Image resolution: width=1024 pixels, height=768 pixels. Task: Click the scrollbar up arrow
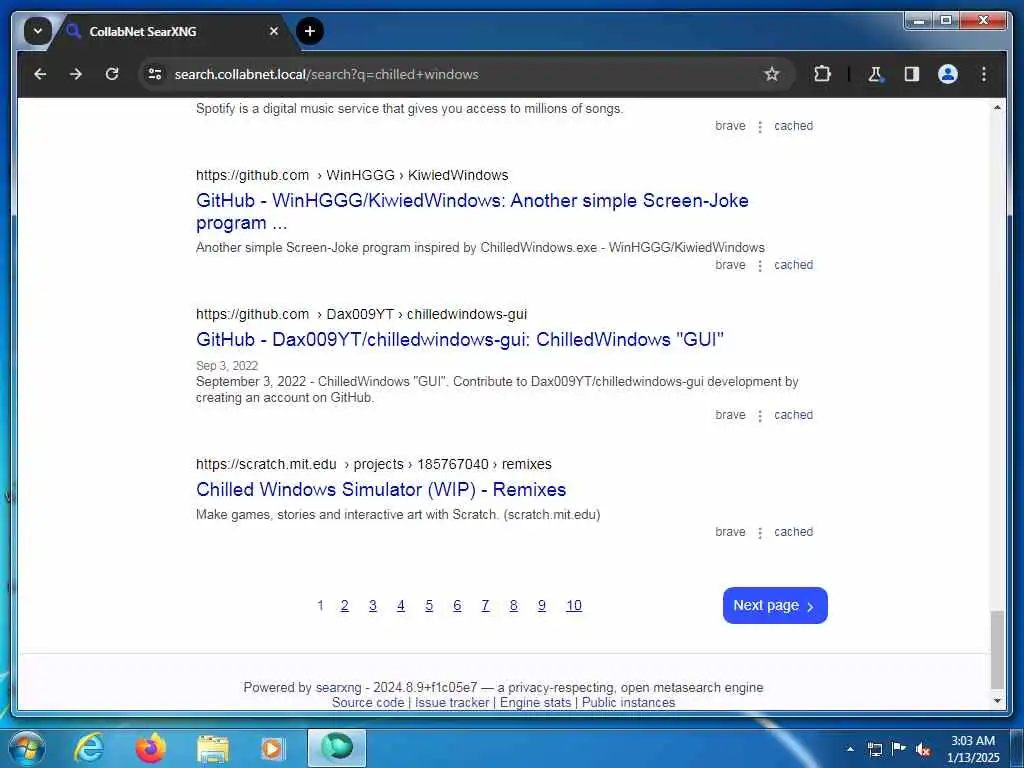click(997, 107)
